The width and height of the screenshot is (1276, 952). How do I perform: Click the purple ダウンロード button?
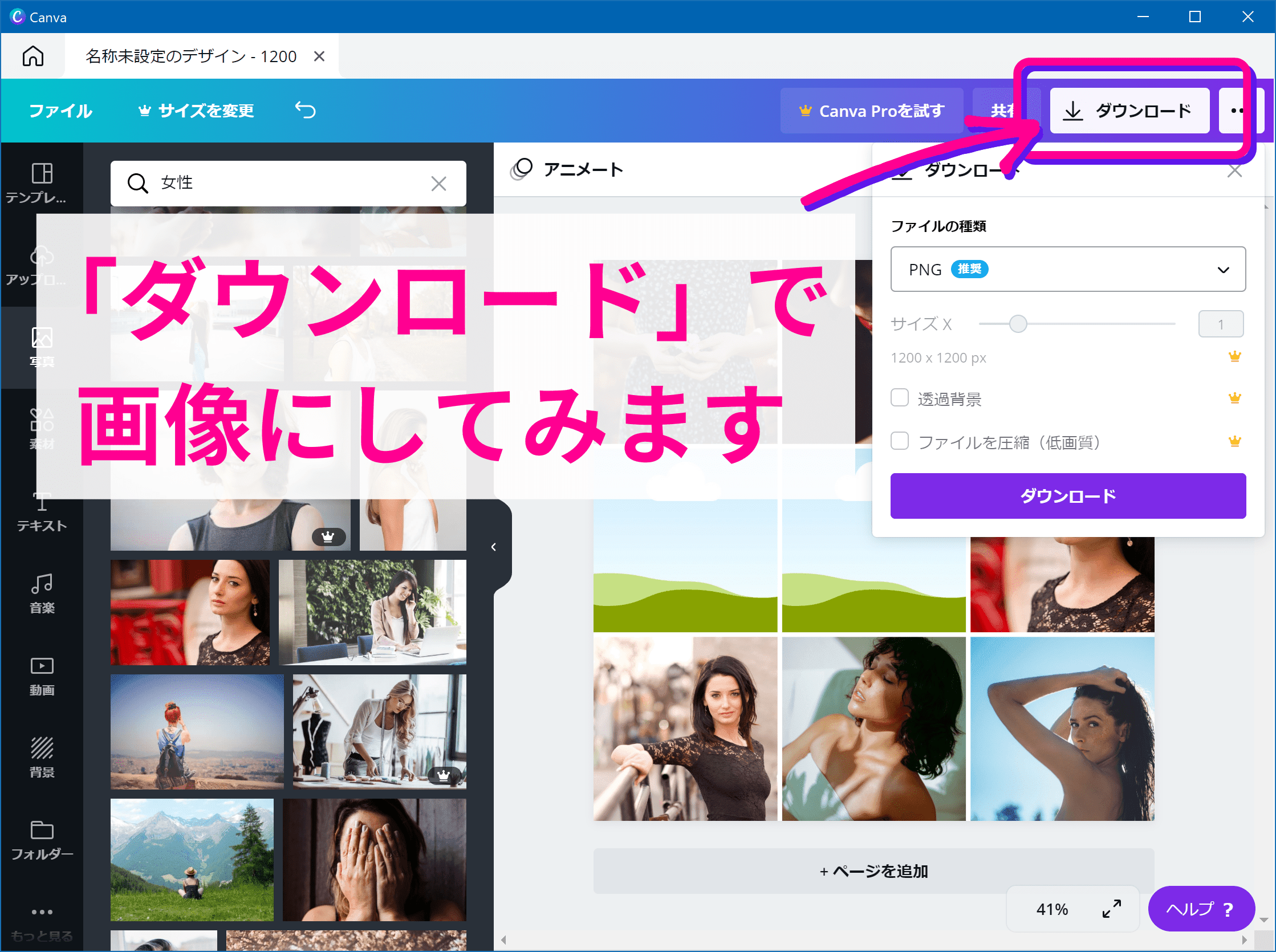point(1068,496)
